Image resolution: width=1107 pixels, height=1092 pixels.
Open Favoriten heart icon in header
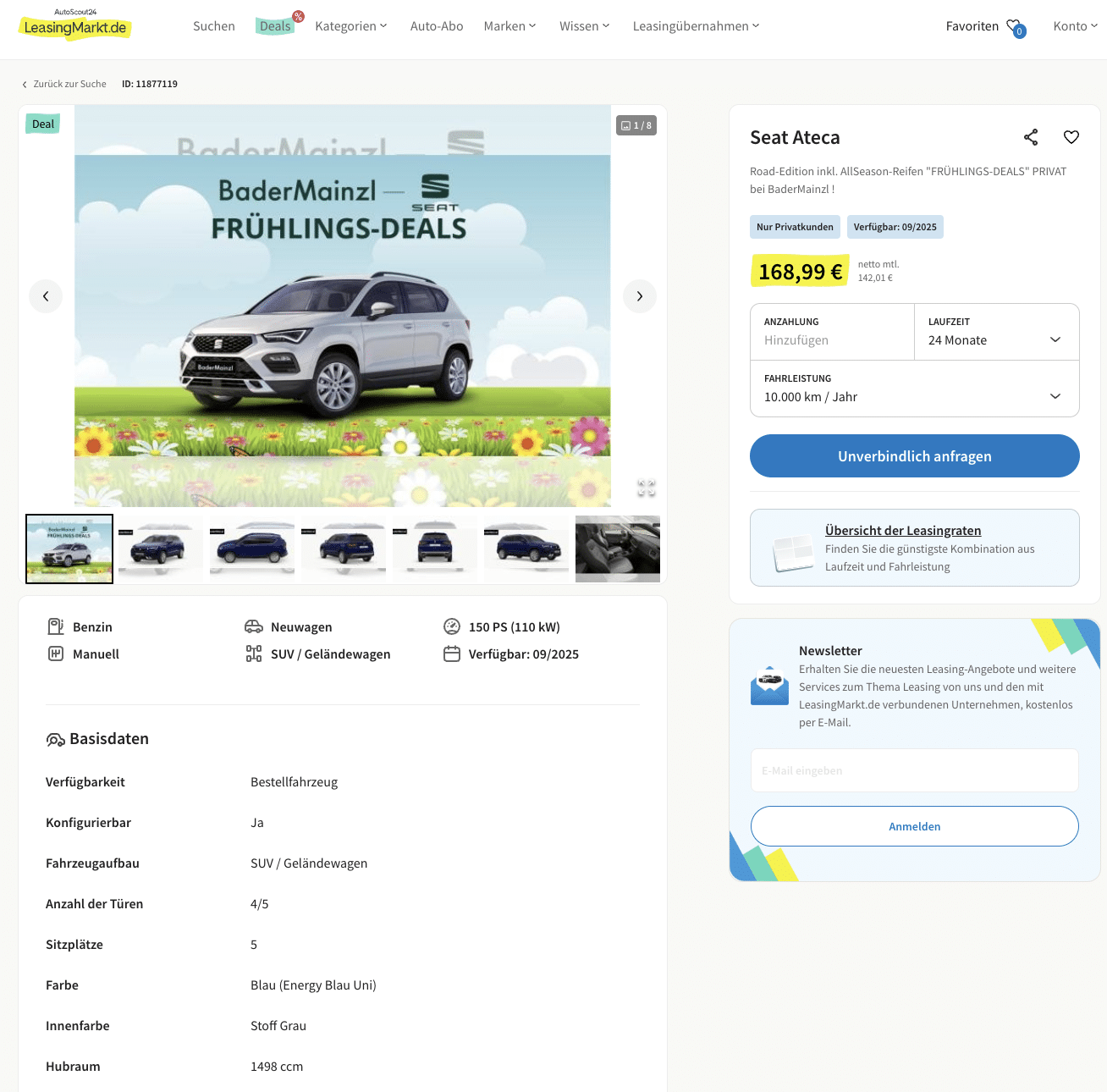coord(1015,26)
